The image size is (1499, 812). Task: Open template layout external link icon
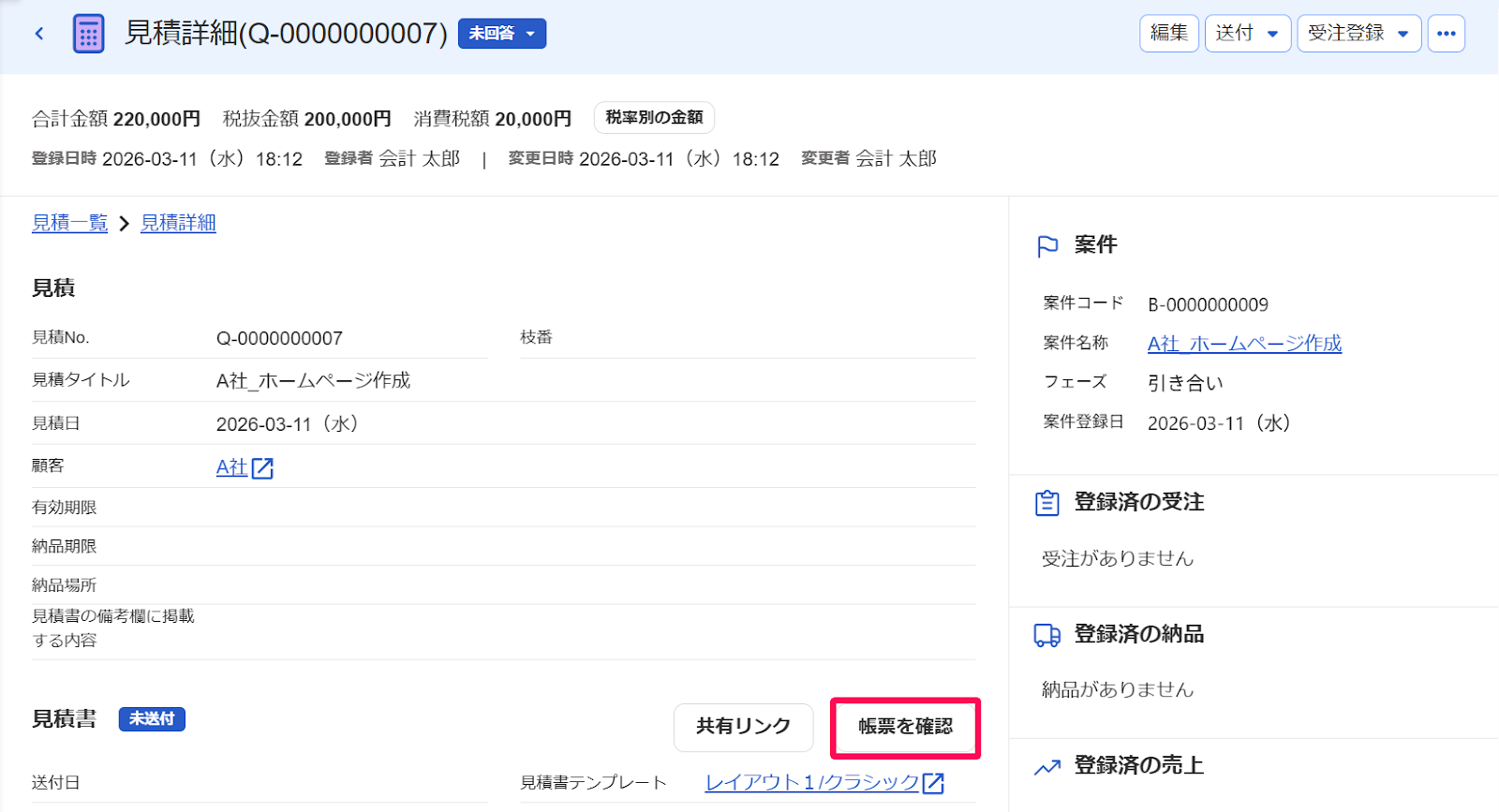coord(933,783)
